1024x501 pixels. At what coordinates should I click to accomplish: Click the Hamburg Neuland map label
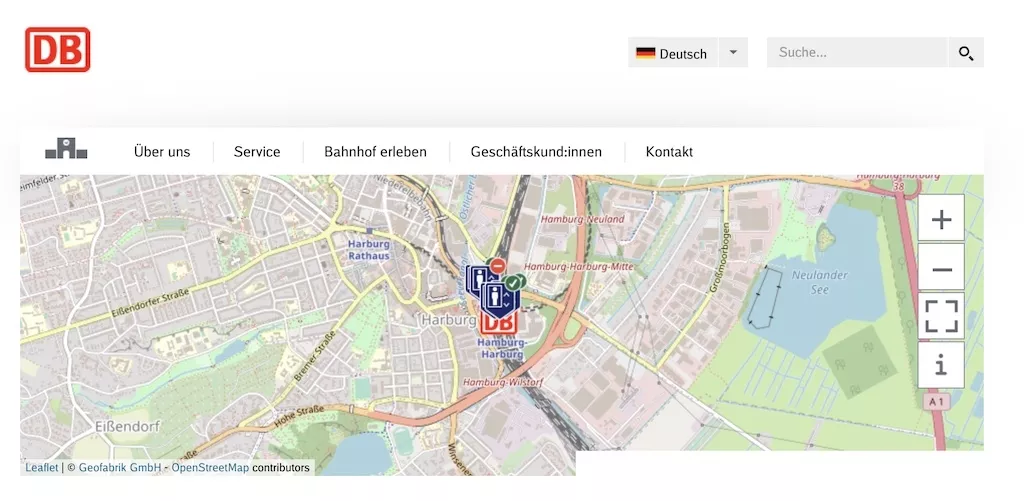point(583,219)
